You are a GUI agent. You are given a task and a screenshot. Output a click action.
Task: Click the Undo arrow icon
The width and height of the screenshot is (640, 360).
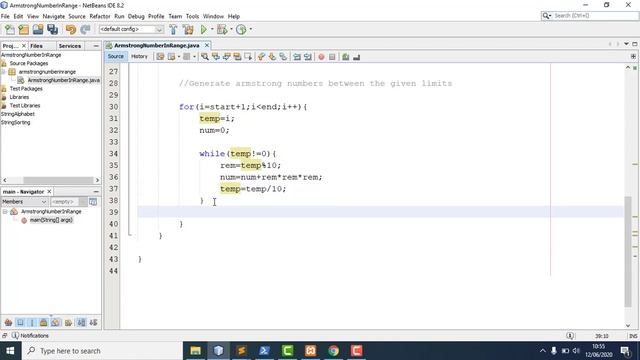pos(71,29)
